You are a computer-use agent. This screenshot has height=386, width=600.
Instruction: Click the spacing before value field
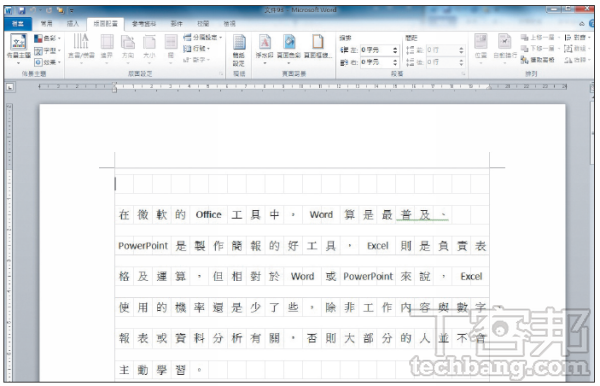[442, 50]
